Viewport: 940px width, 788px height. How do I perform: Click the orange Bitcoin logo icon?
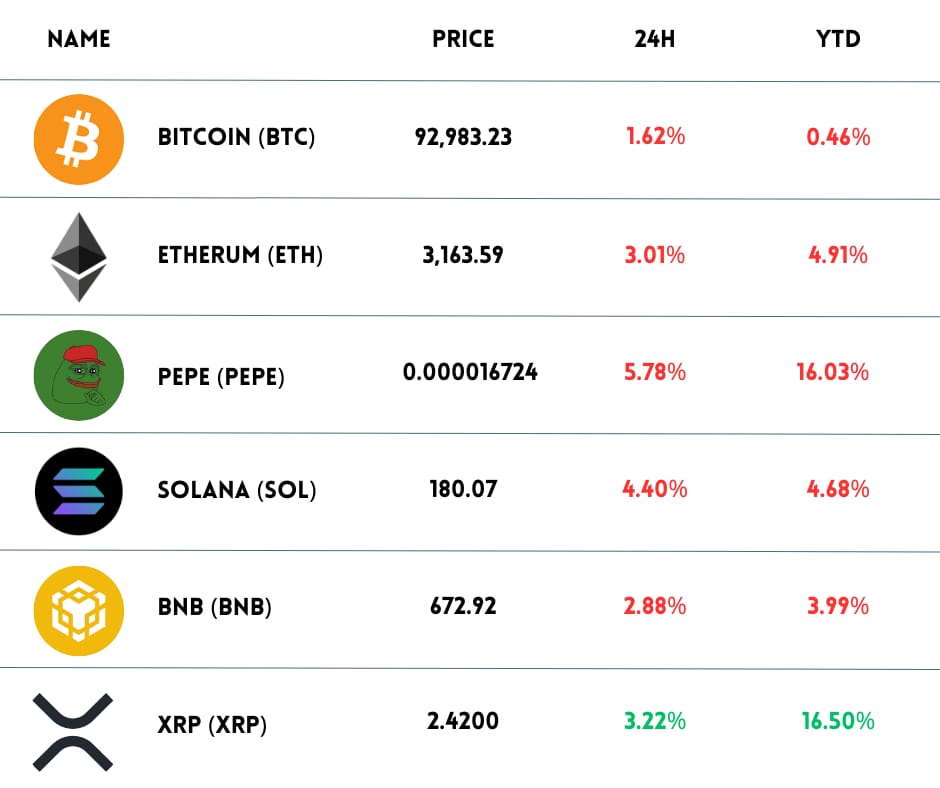pos(79,138)
